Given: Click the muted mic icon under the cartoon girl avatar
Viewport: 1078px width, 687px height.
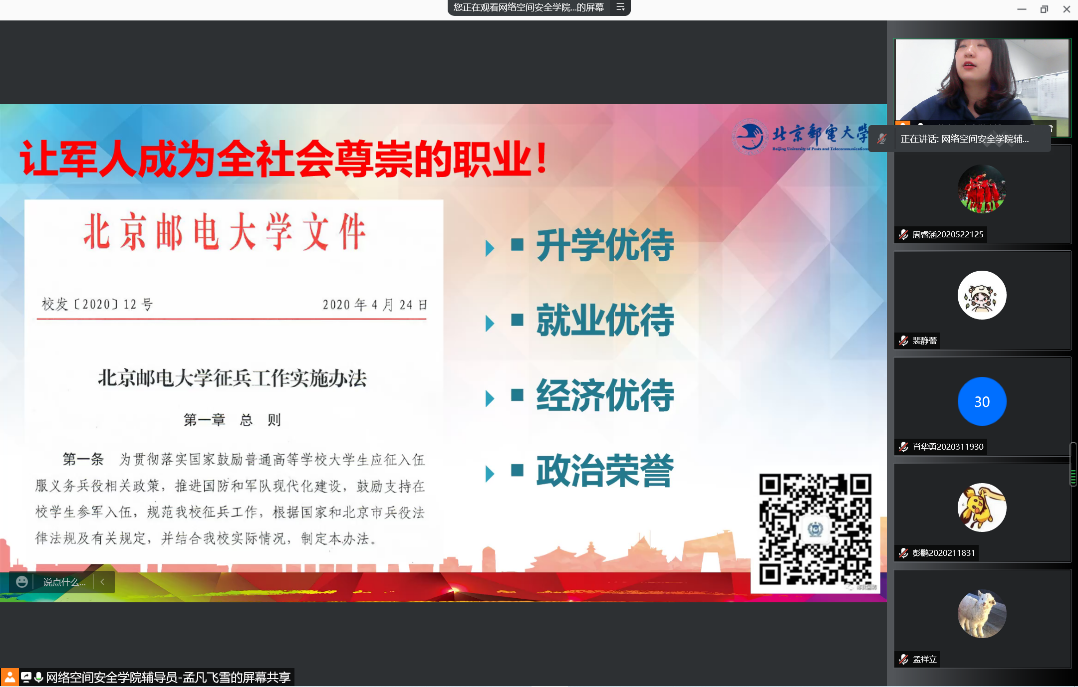Looking at the screenshot, I should (903, 340).
